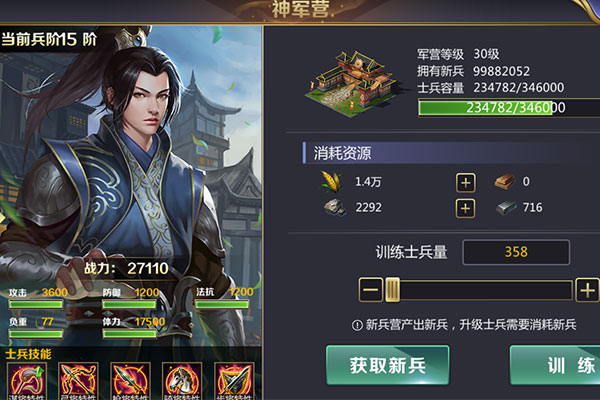Increase training amount with plus button
Image resolution: width=600 pixels, height=400 pixels.
[x=587, y=290]
